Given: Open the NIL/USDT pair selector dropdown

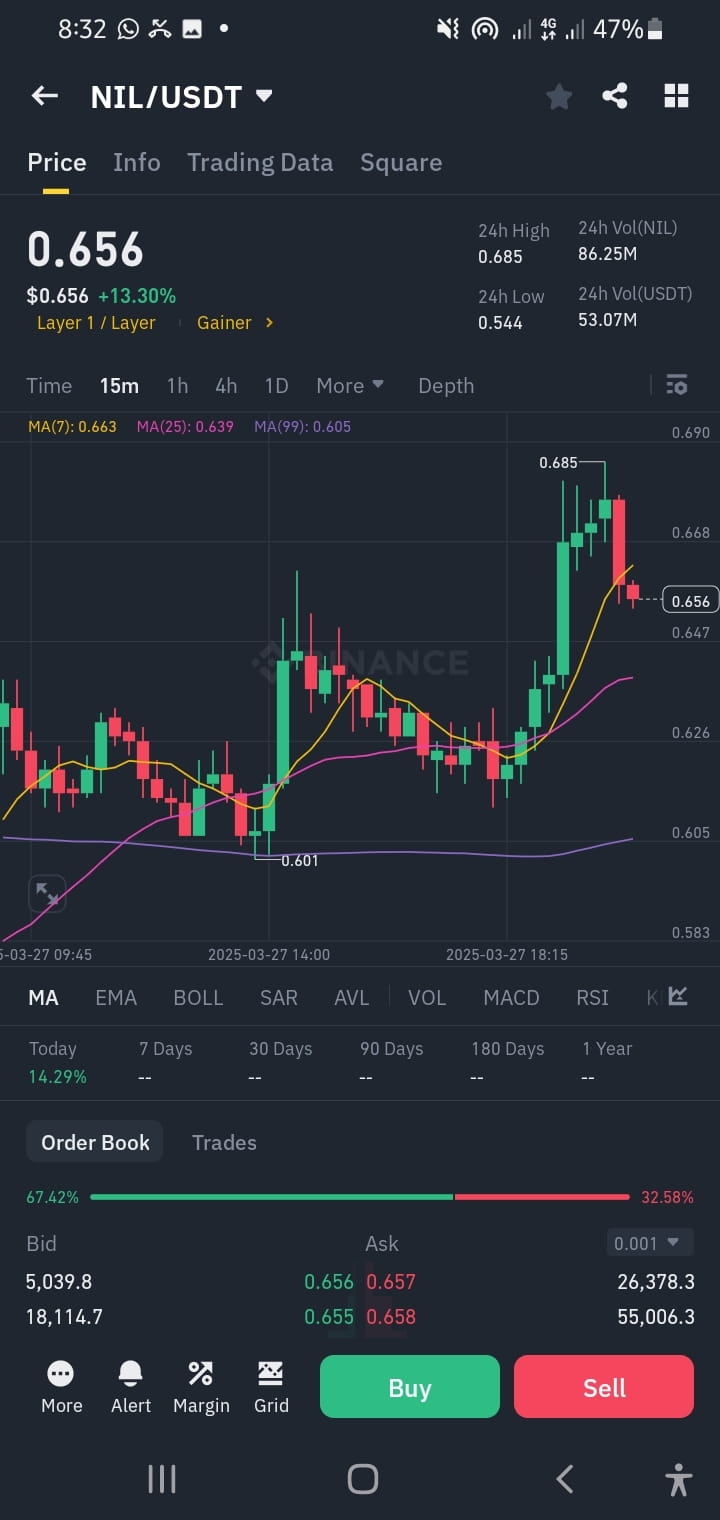Looking at the screenshot, I should click(263, 95).
